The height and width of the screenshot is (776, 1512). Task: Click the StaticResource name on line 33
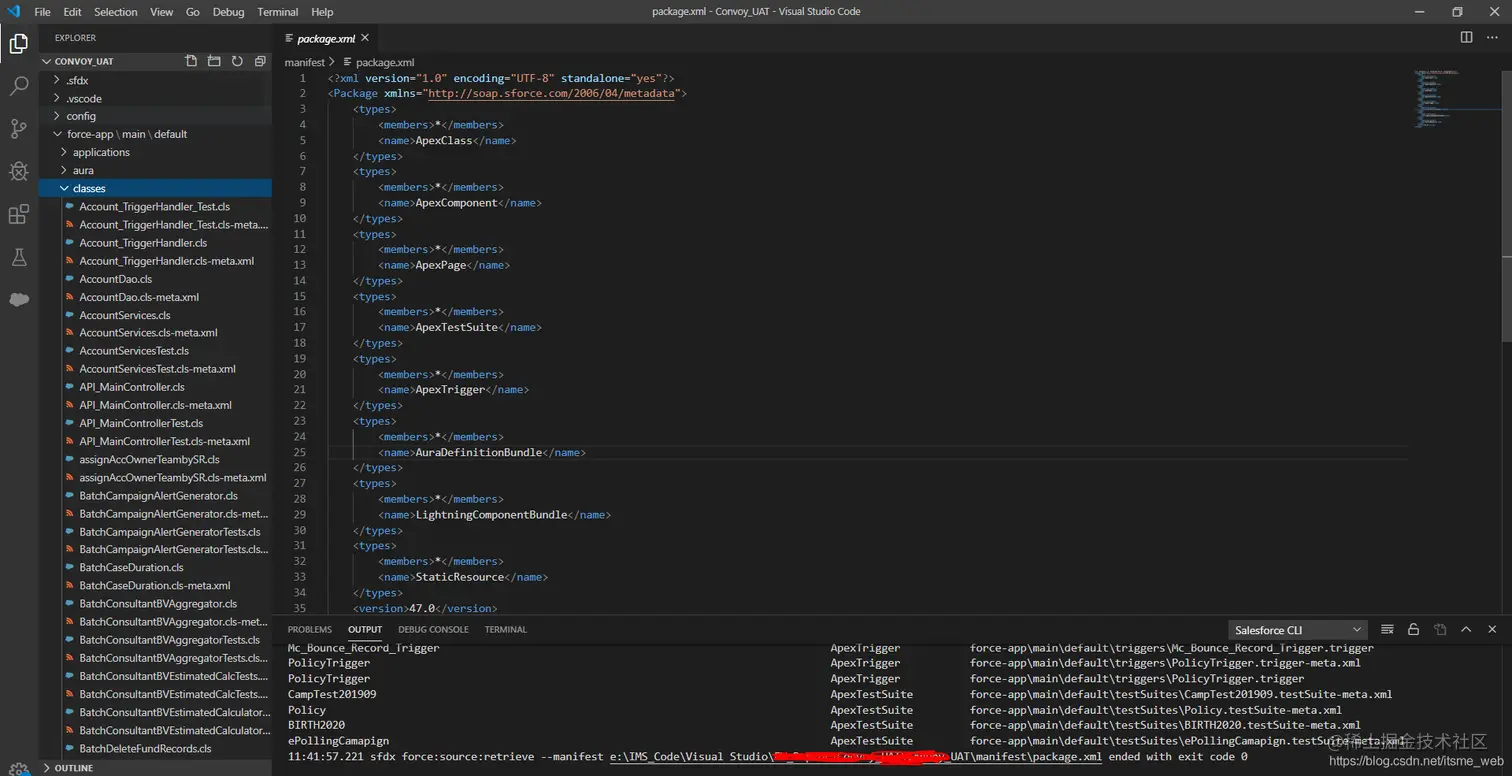[459, 577]
